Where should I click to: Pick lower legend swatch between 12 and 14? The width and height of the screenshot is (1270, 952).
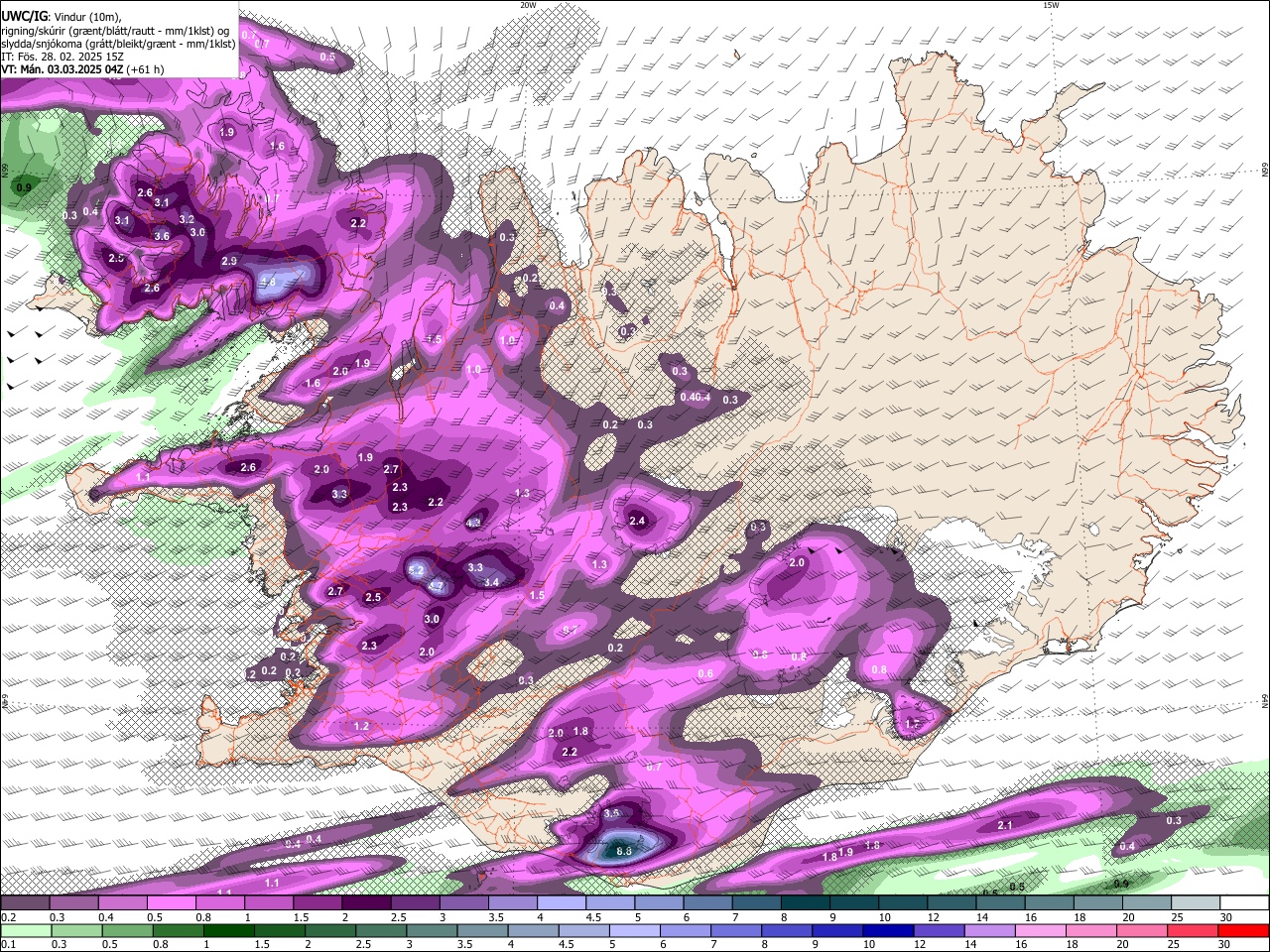(x=938, y=930)
